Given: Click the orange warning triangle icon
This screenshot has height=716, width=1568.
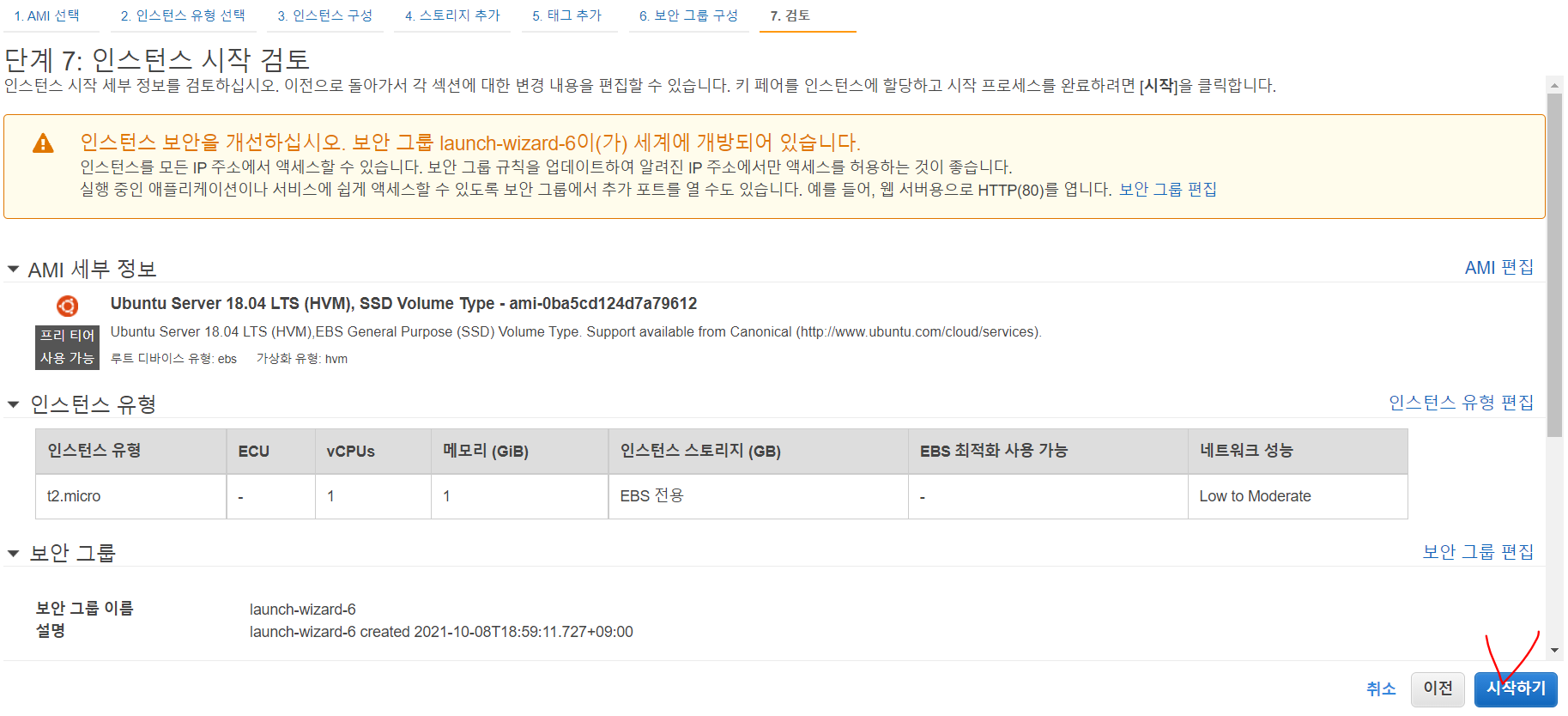Looking at the screenshot, I should coord(43,143).
